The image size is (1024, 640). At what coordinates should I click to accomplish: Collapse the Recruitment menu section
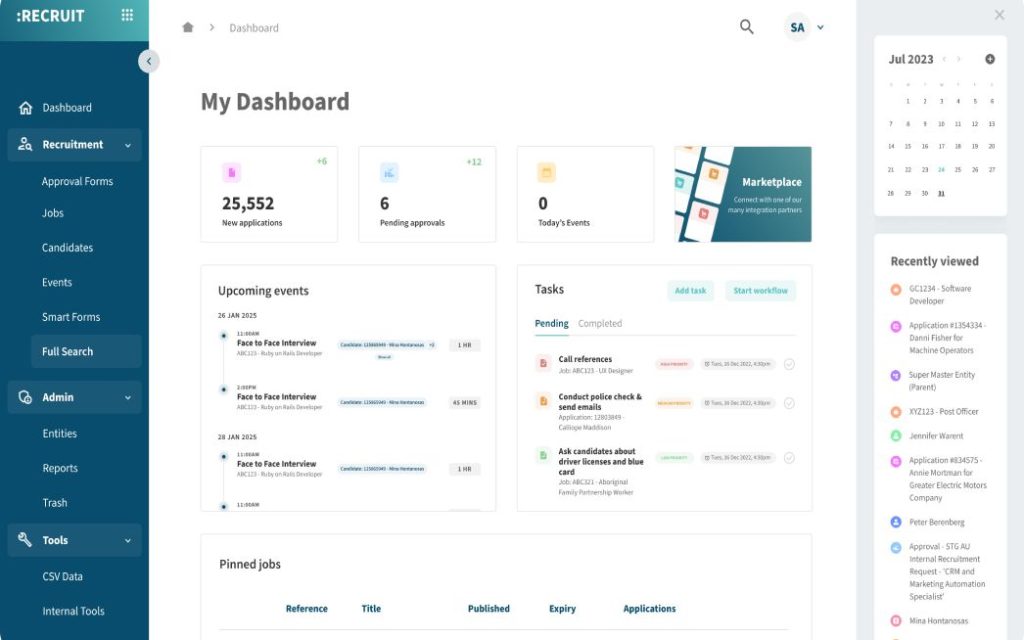pos(127,146)
